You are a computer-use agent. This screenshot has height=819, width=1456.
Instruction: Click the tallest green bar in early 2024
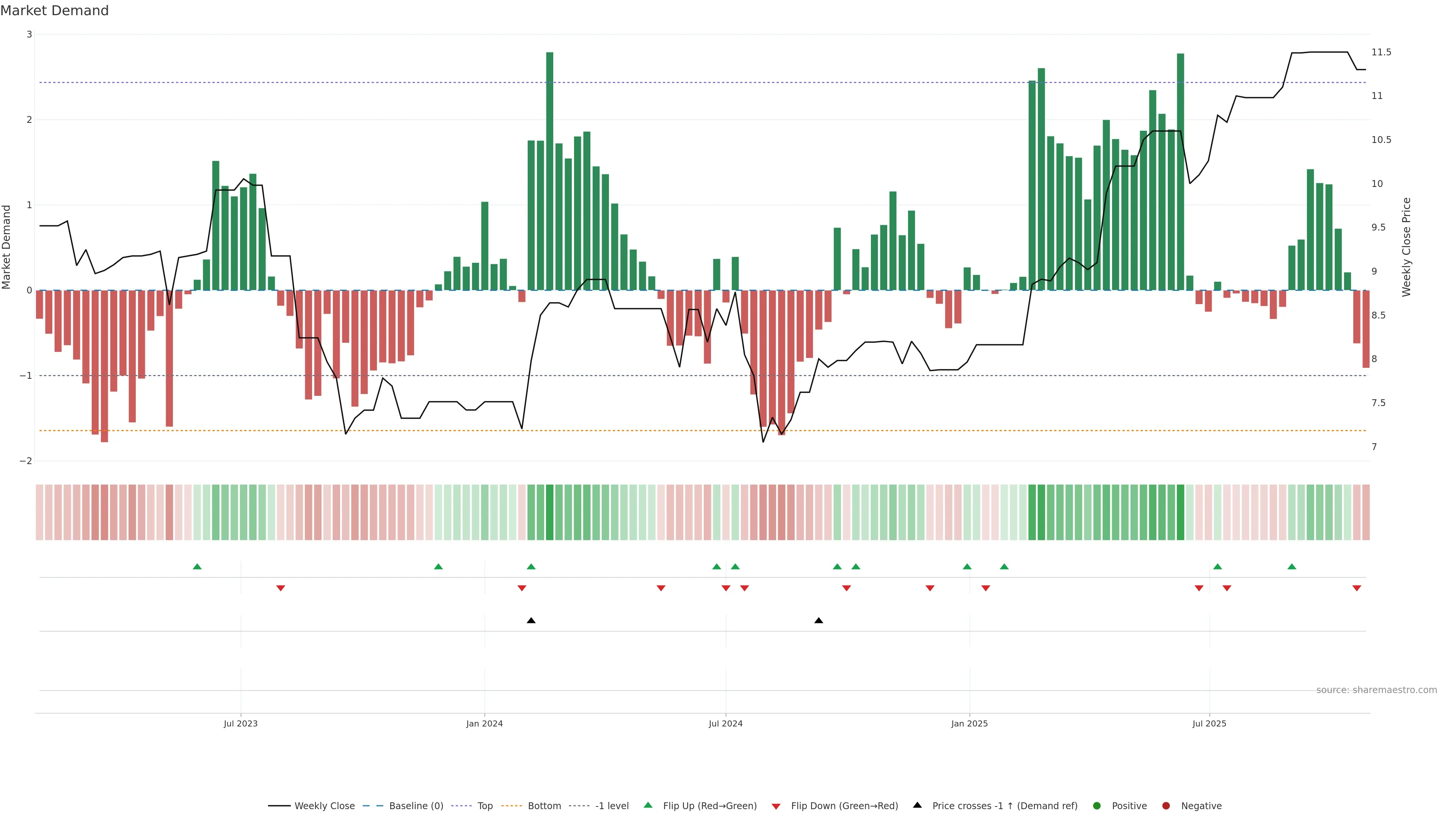[549, 169]
